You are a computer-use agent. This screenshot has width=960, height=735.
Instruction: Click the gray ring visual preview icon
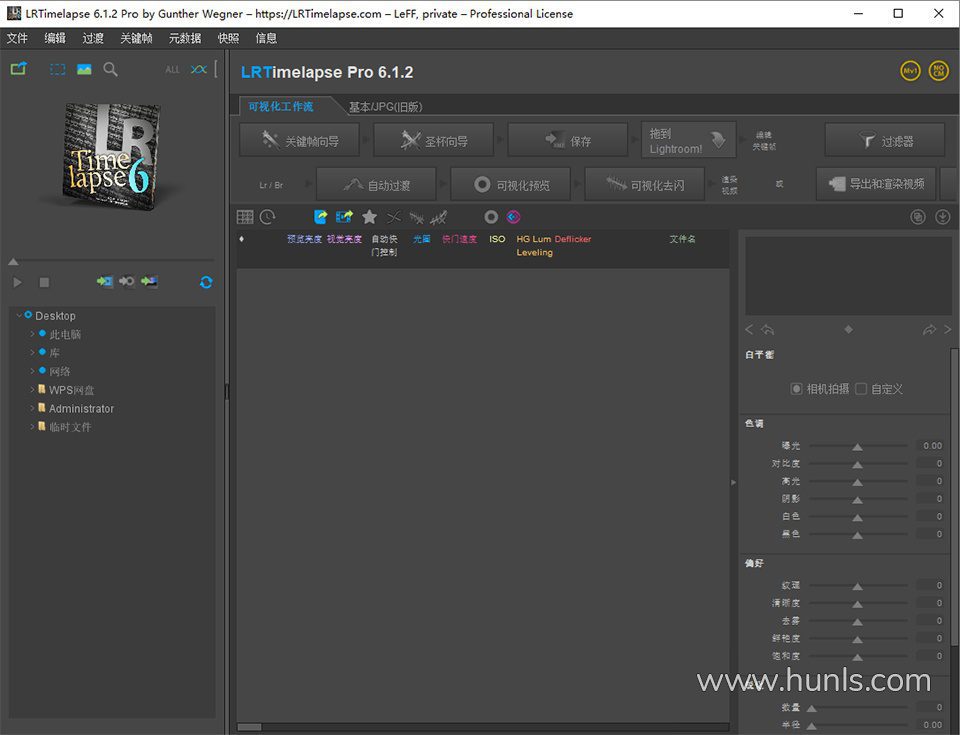point(491,217)
